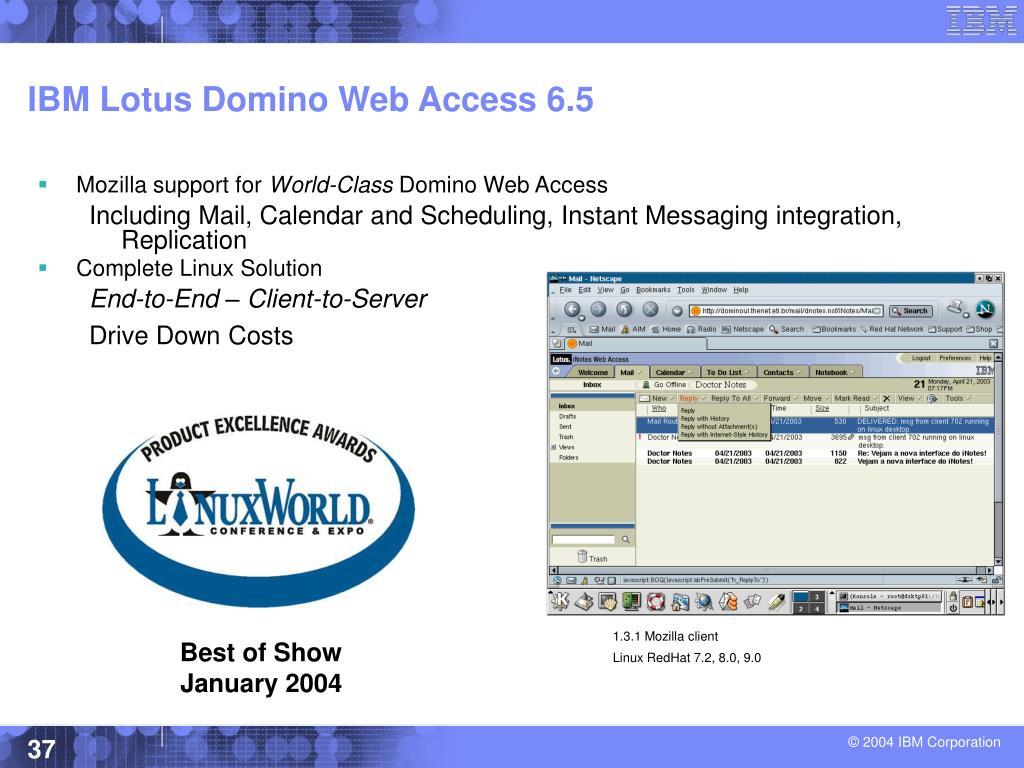This screenshot has width=1024, height=768.
Task: Click the magnifier icon beside the sidebar search box
Action: pyautogui.click(x=625, y=539)
